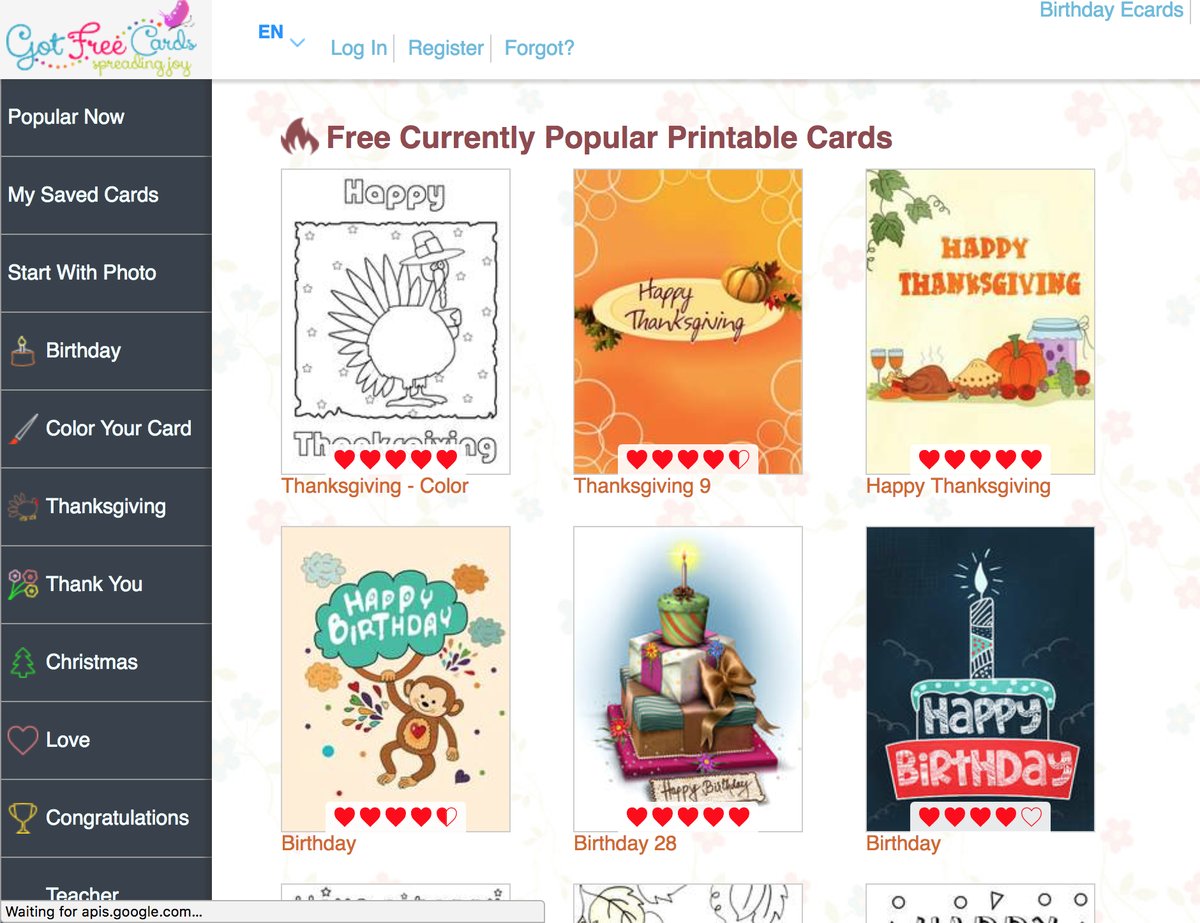Click the Register link
This screenshot has width=1200, height=923.
446,48
